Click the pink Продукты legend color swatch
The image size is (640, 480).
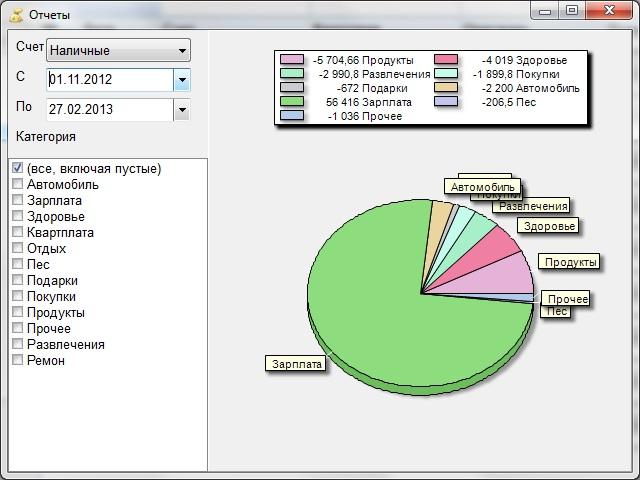click(292, 60)
